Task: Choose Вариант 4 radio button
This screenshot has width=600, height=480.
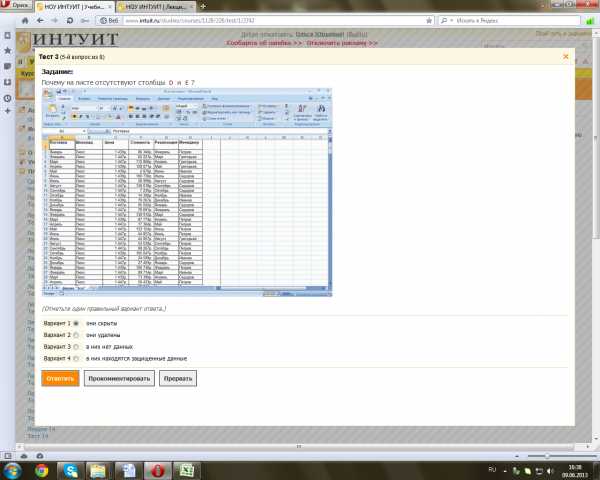Action: pyautogui.click(x=76, y=359)
